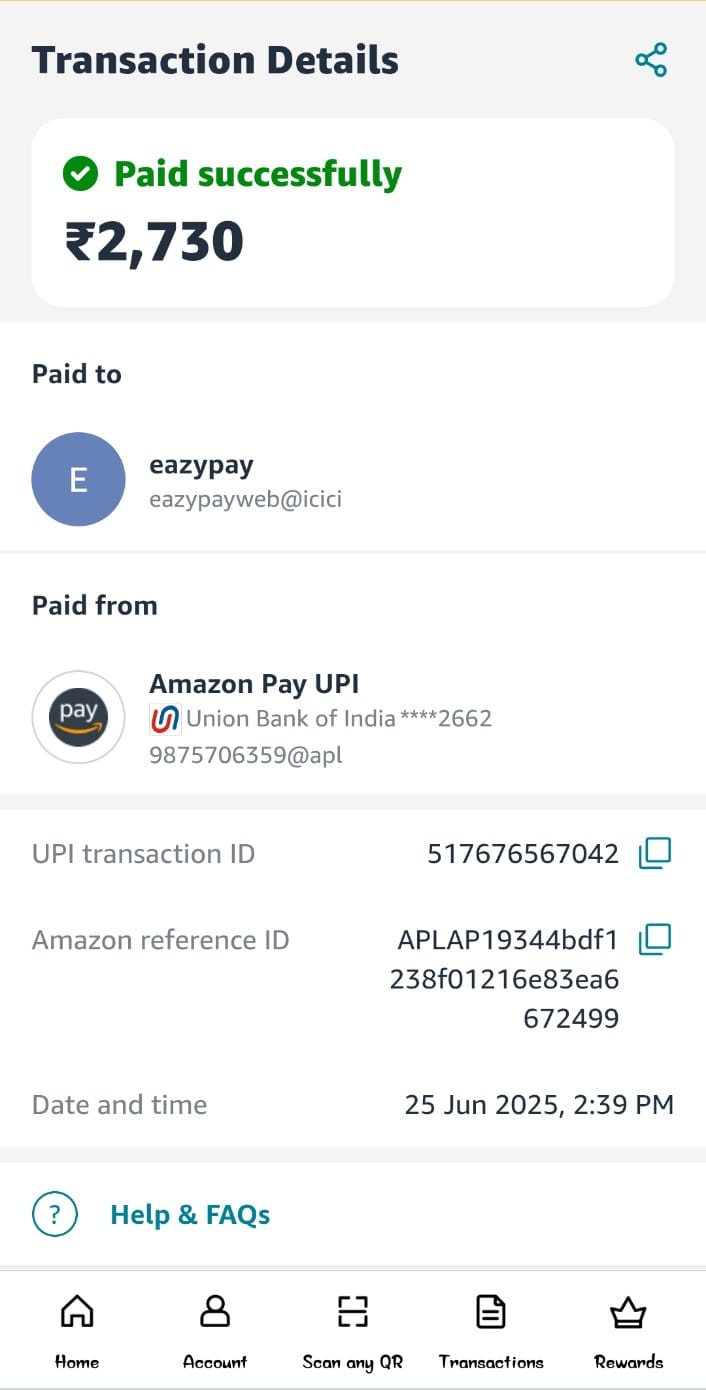The image size is (706, 1390).
Task: Tap the Union Bank of India logo
Action: [165, 719]
